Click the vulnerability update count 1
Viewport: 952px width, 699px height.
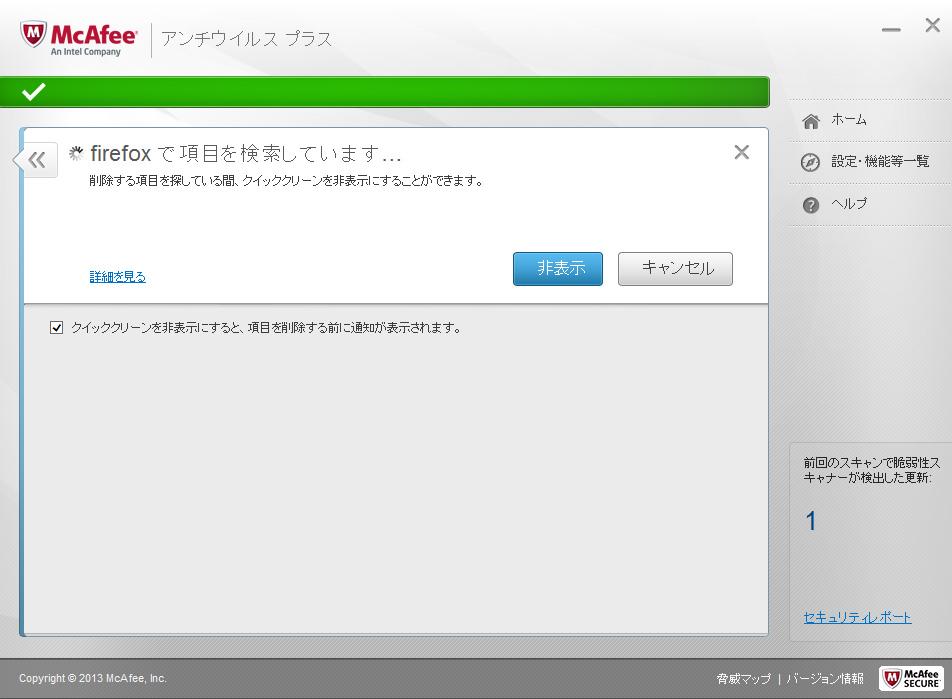tap(811, 521)
